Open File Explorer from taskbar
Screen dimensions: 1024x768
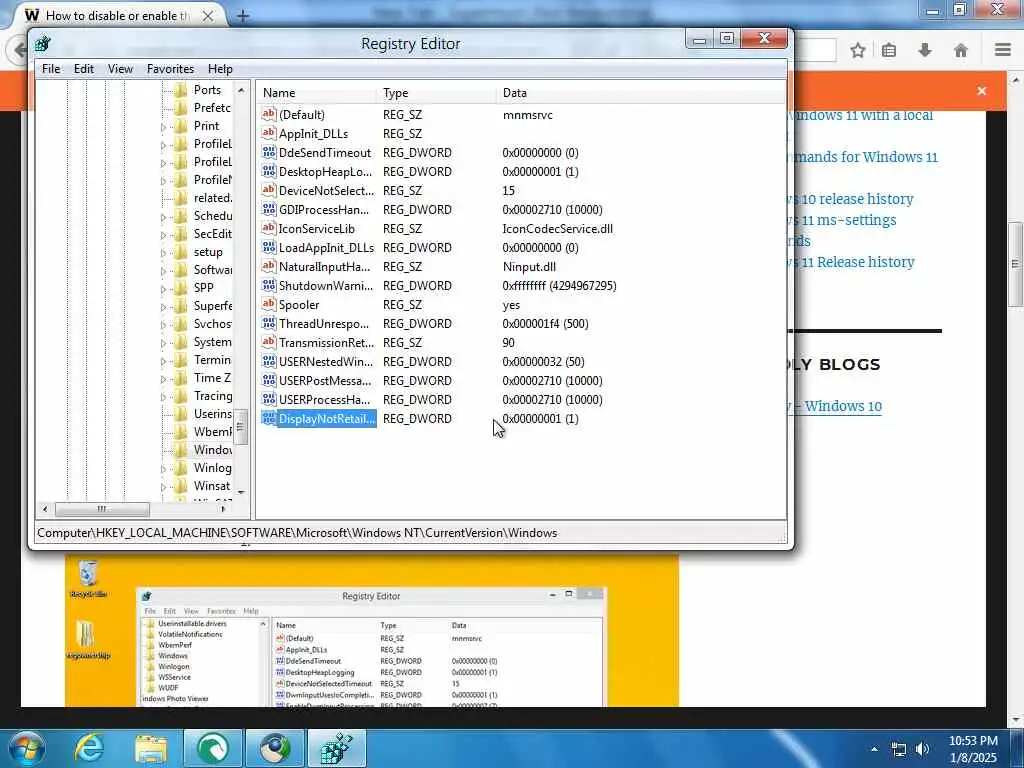click(x=151, y=748)
